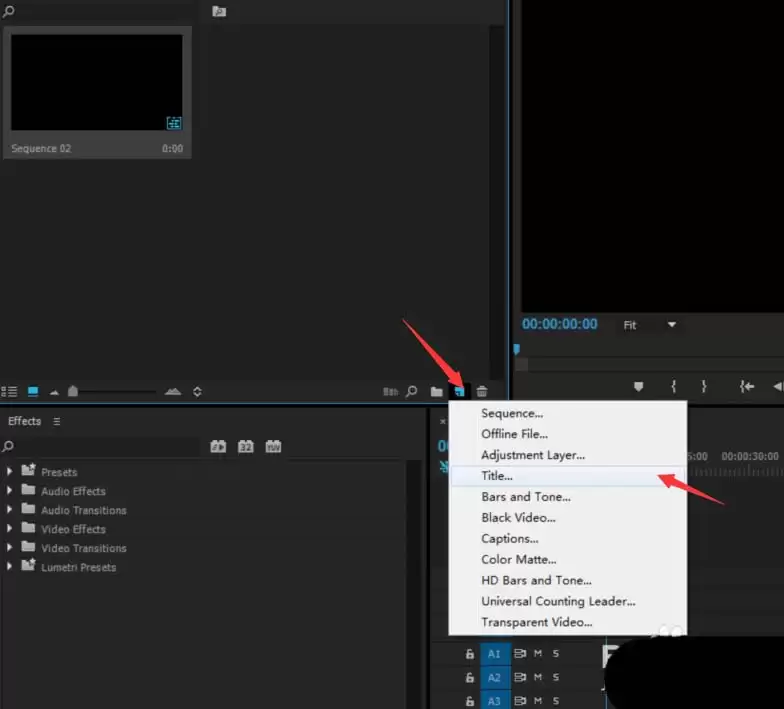The height and width of the screenshot is (709, 784).
Task: Select Adjustment Layer... menu entry
Action: point(532,455)
